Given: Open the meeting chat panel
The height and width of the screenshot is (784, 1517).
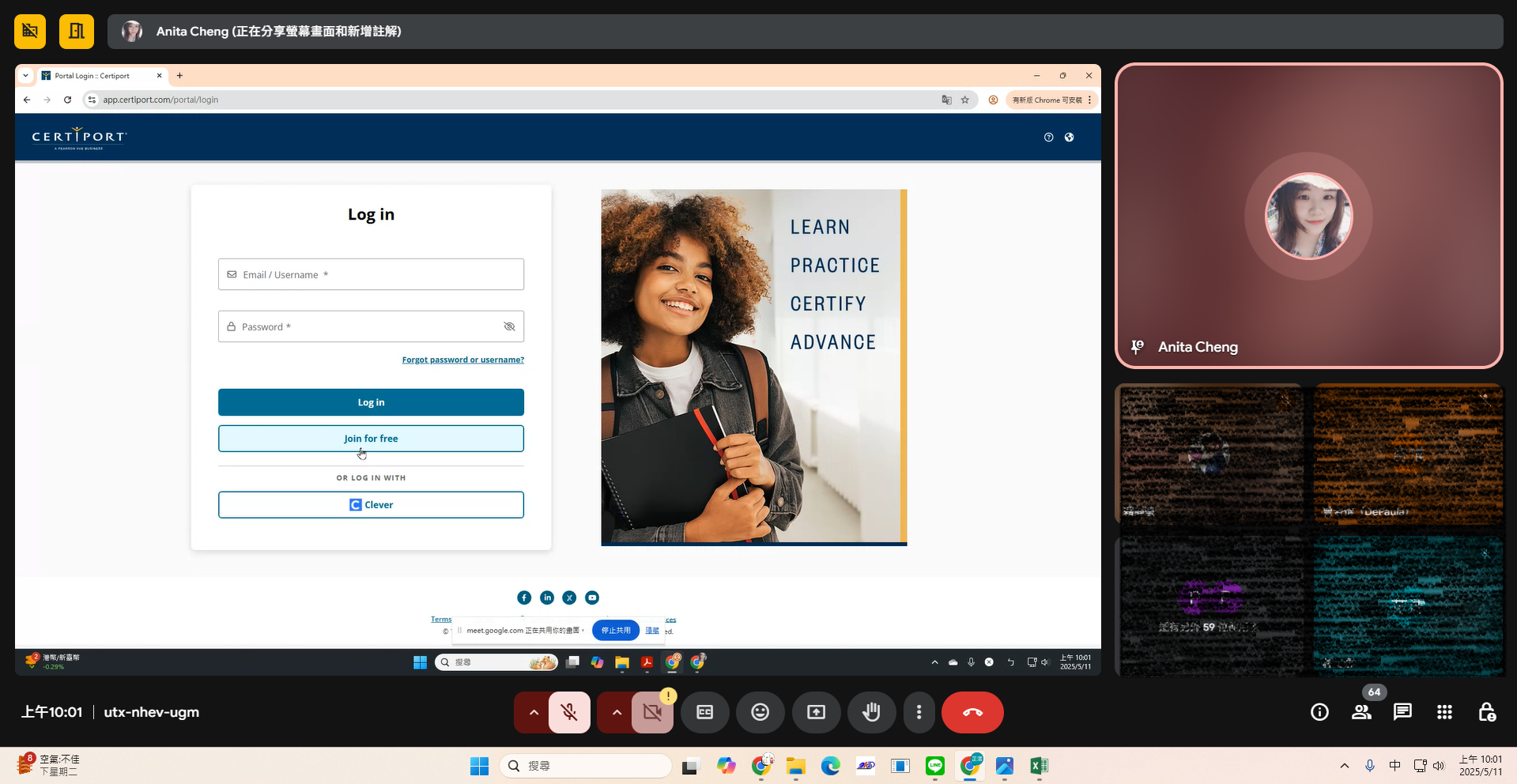Looking at the screenshot, I should pos(1402,712).
